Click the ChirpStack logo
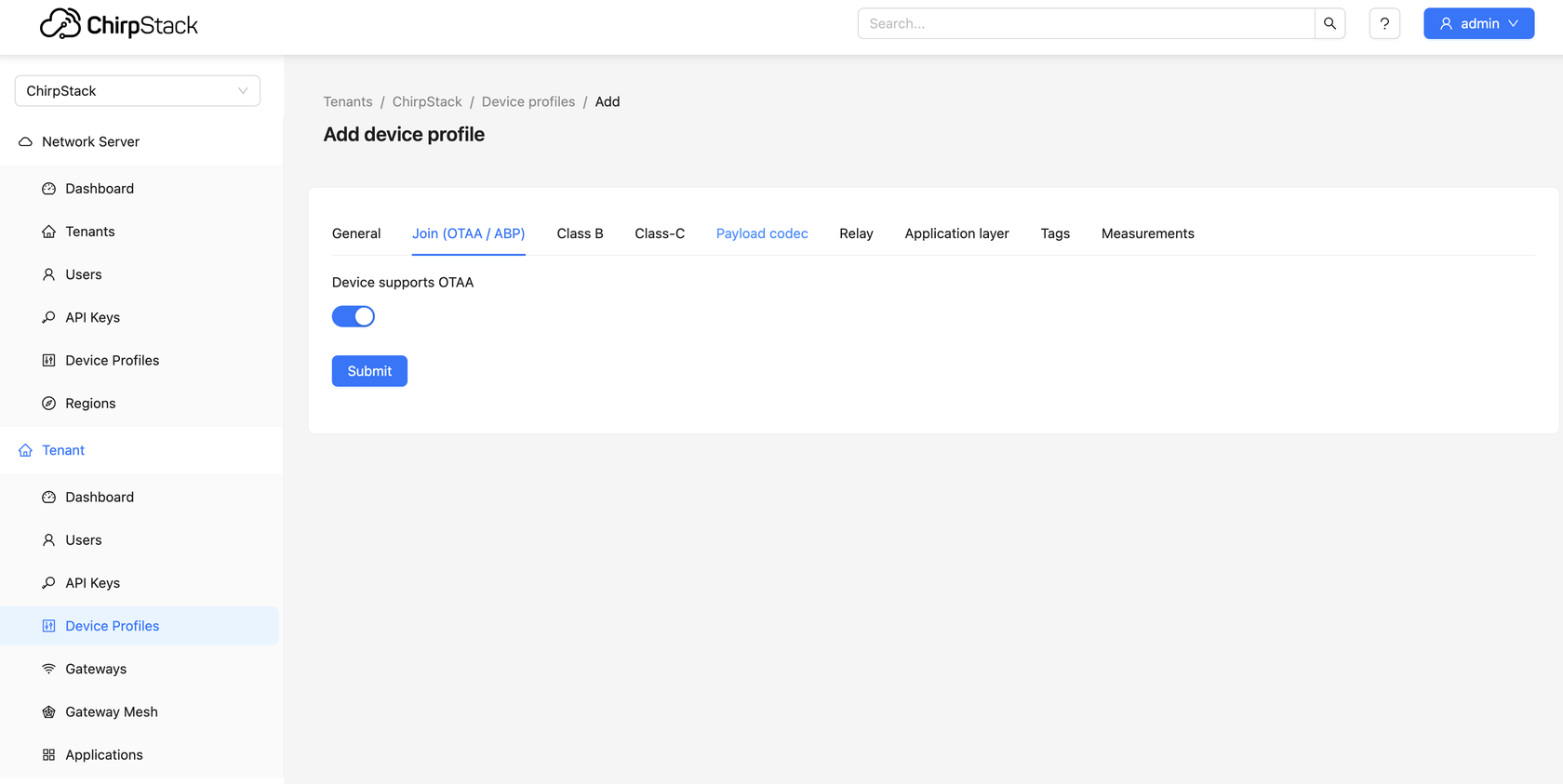Viewport: 1563px width, 784px height. coord(119,24)
